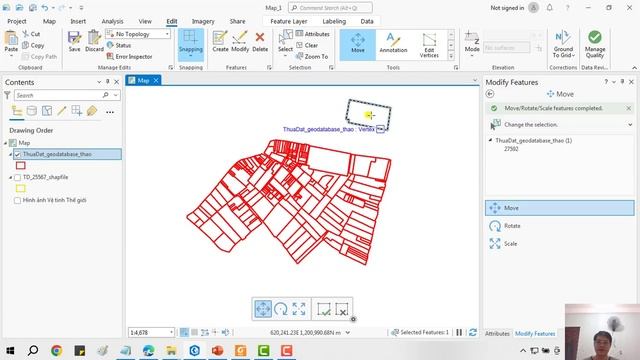Open Modify Features tool in ribbon
Viewport: 640px width, 360px height.
click(240, 41)
